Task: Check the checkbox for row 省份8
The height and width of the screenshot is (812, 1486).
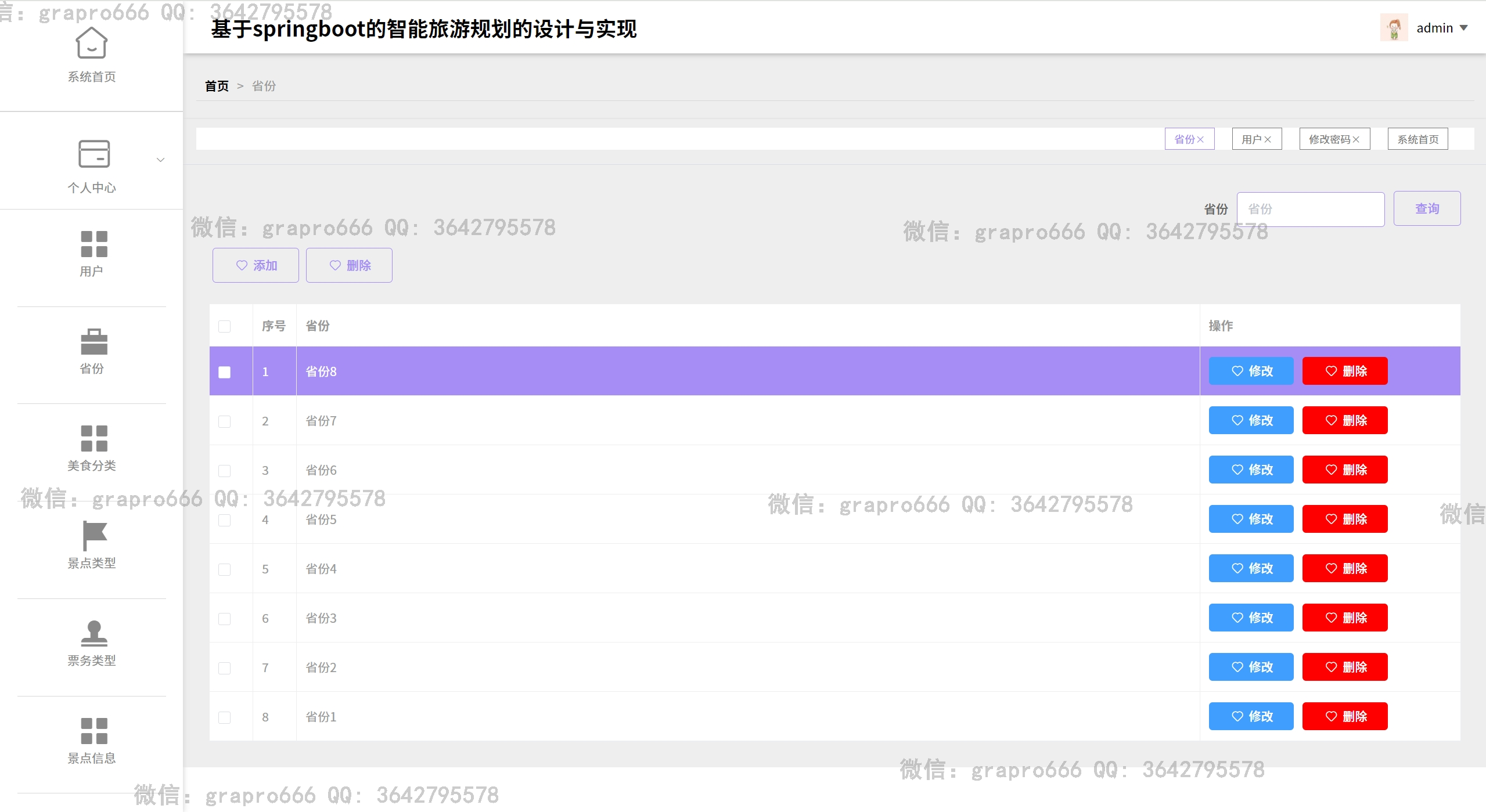Action: (x=225, y=372)
